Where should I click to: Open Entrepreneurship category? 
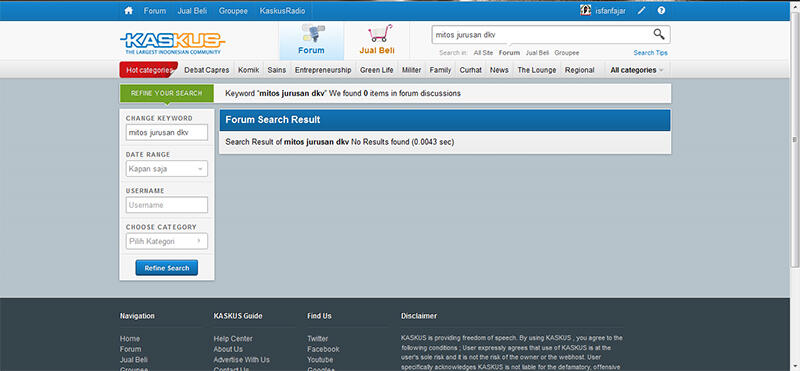click(323, 70)
